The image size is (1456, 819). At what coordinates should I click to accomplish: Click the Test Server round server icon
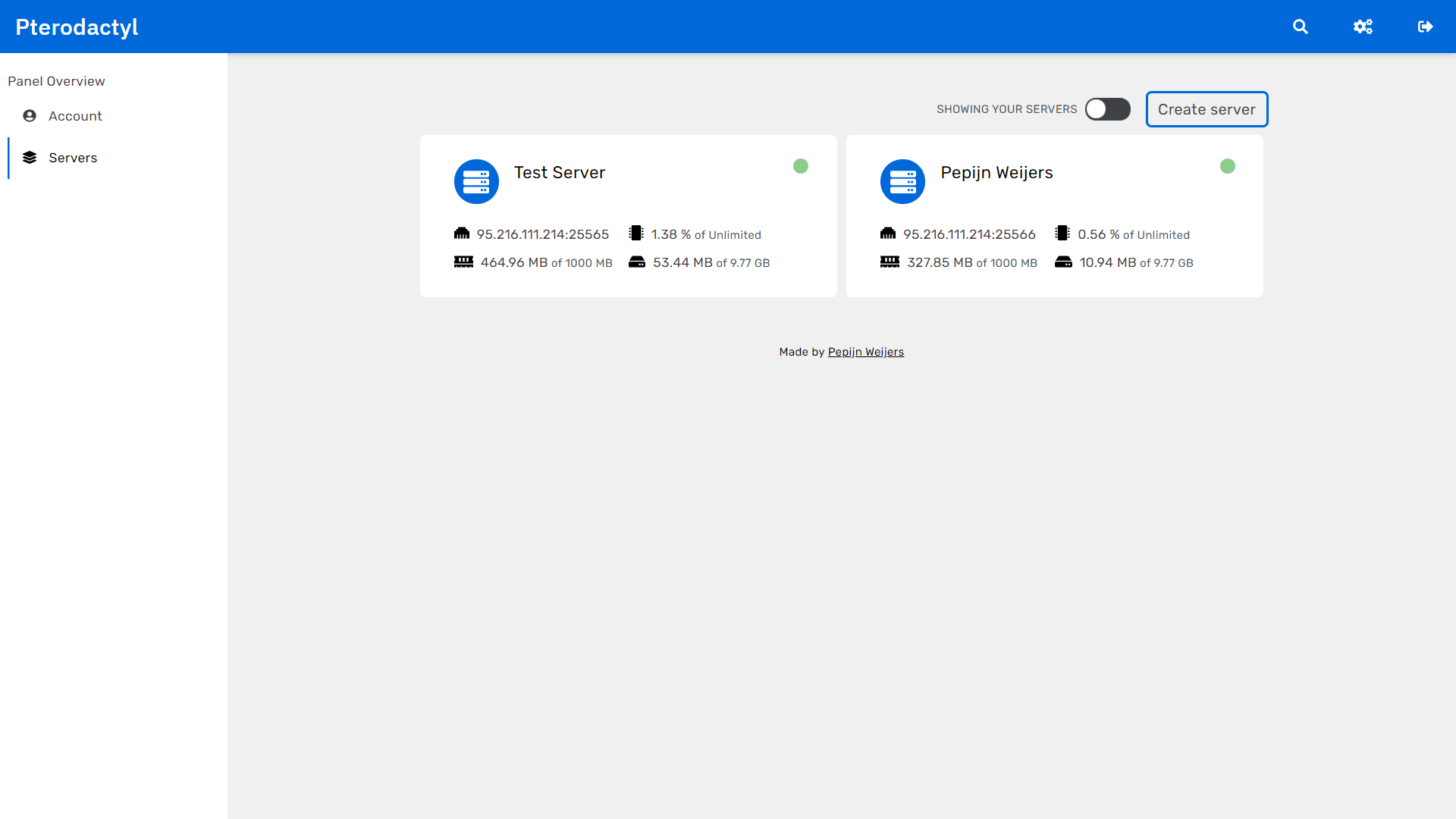tap(476, 182)
